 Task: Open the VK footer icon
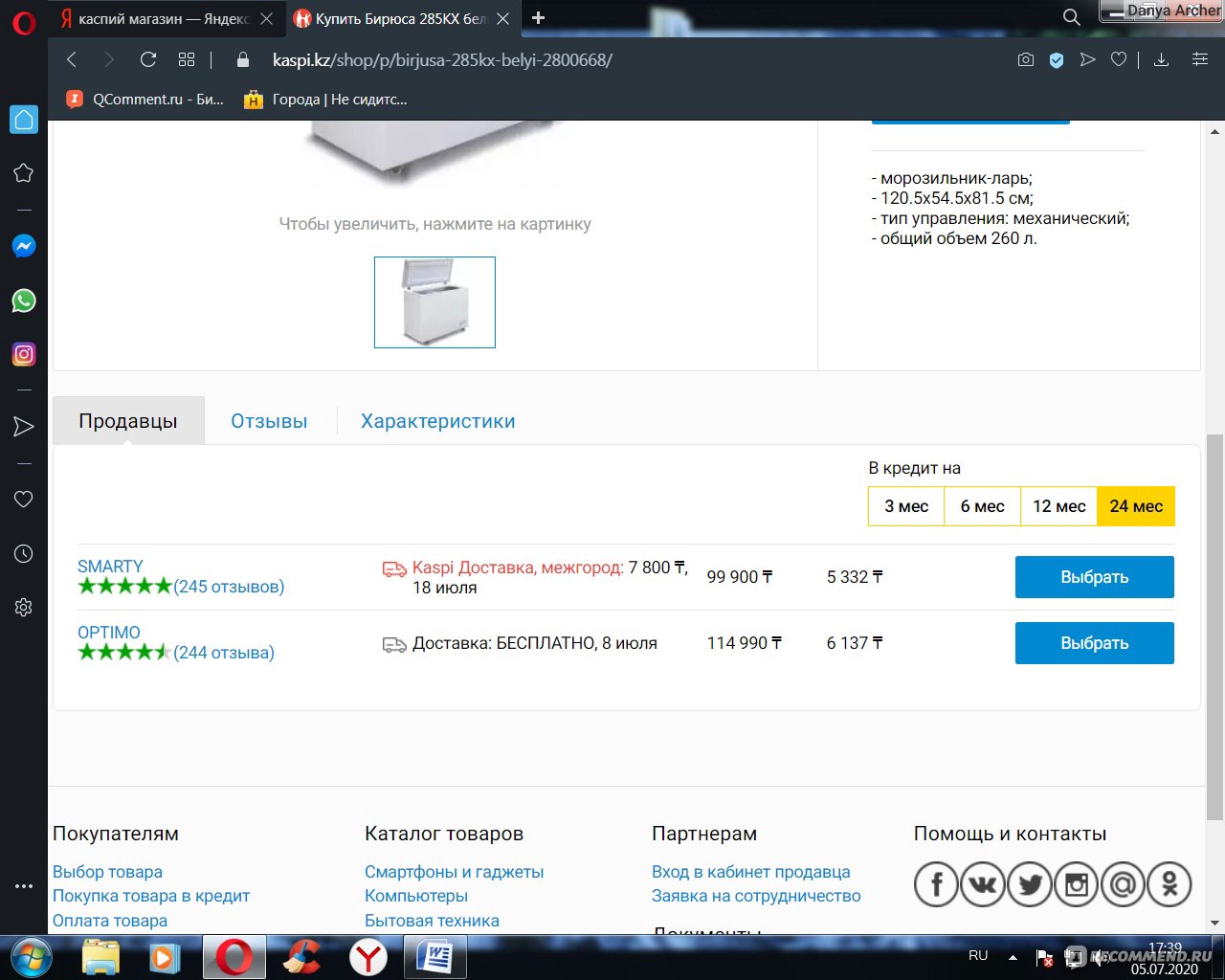[x=983, y=884]
